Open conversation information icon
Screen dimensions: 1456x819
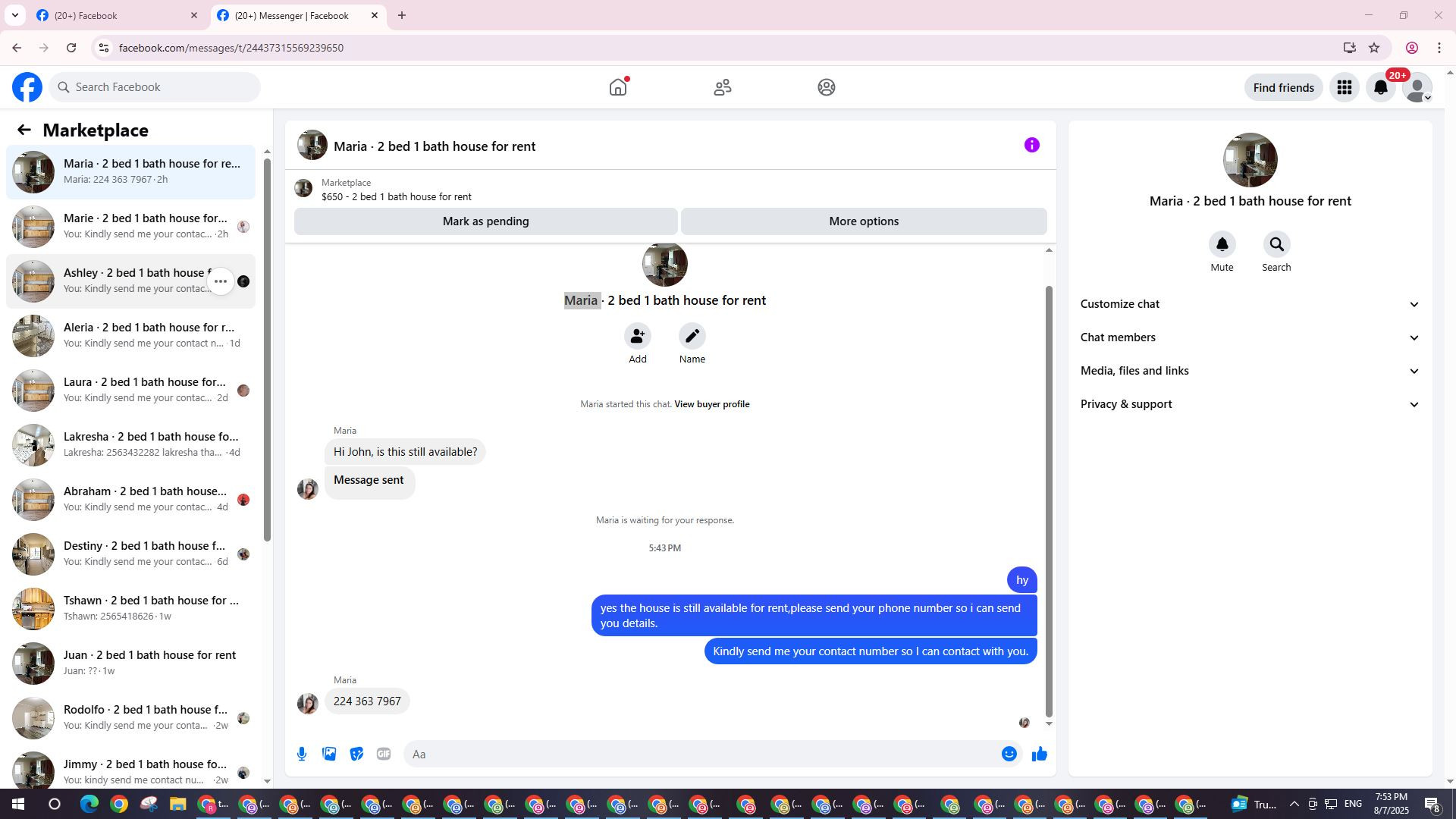point(1032,145)
